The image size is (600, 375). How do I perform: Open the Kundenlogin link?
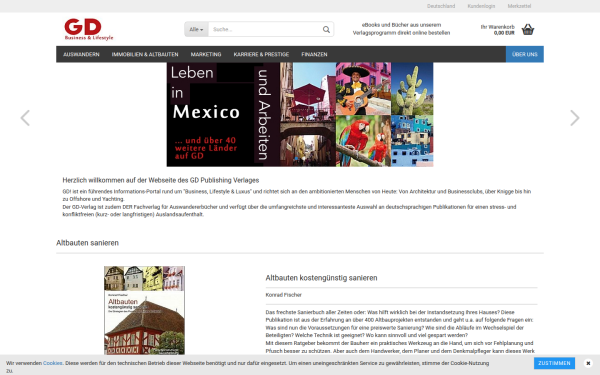tap(481, 6)
